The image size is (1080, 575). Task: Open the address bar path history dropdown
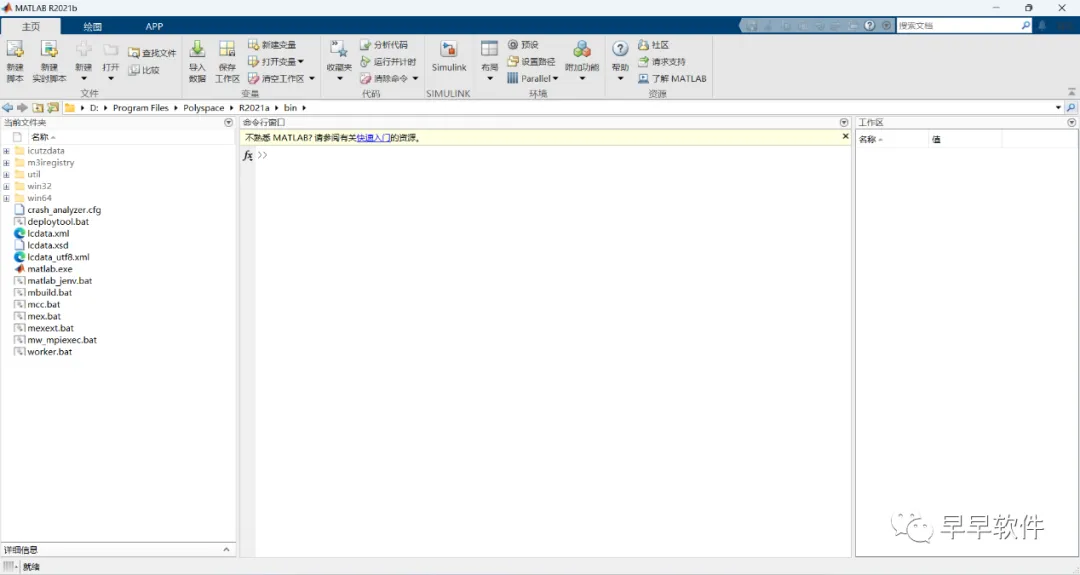pyautogui.click(x=1058, y=107)
